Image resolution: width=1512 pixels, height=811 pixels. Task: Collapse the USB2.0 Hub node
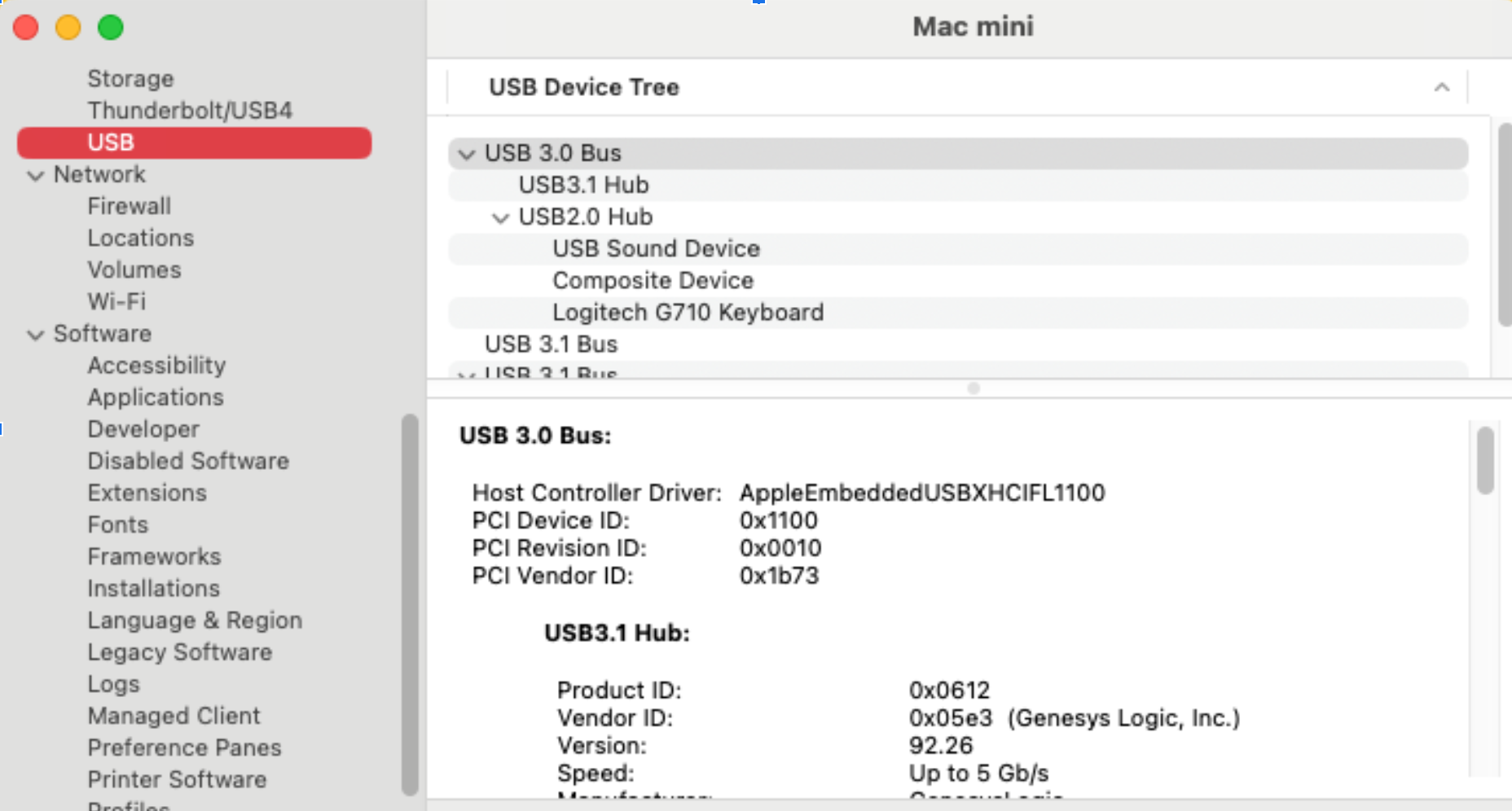[499, 217]
